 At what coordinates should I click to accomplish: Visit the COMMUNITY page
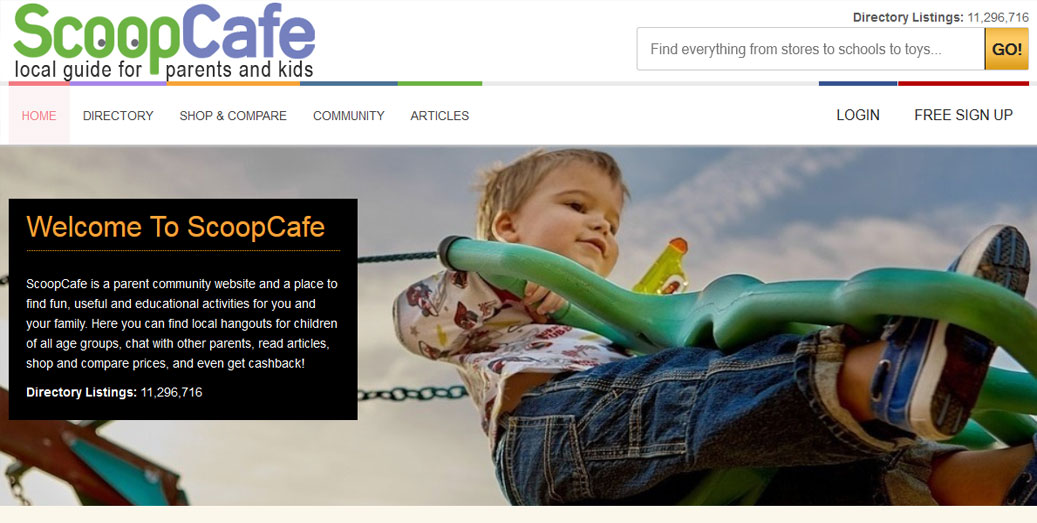pyautogui.click(x=349, y=116)
